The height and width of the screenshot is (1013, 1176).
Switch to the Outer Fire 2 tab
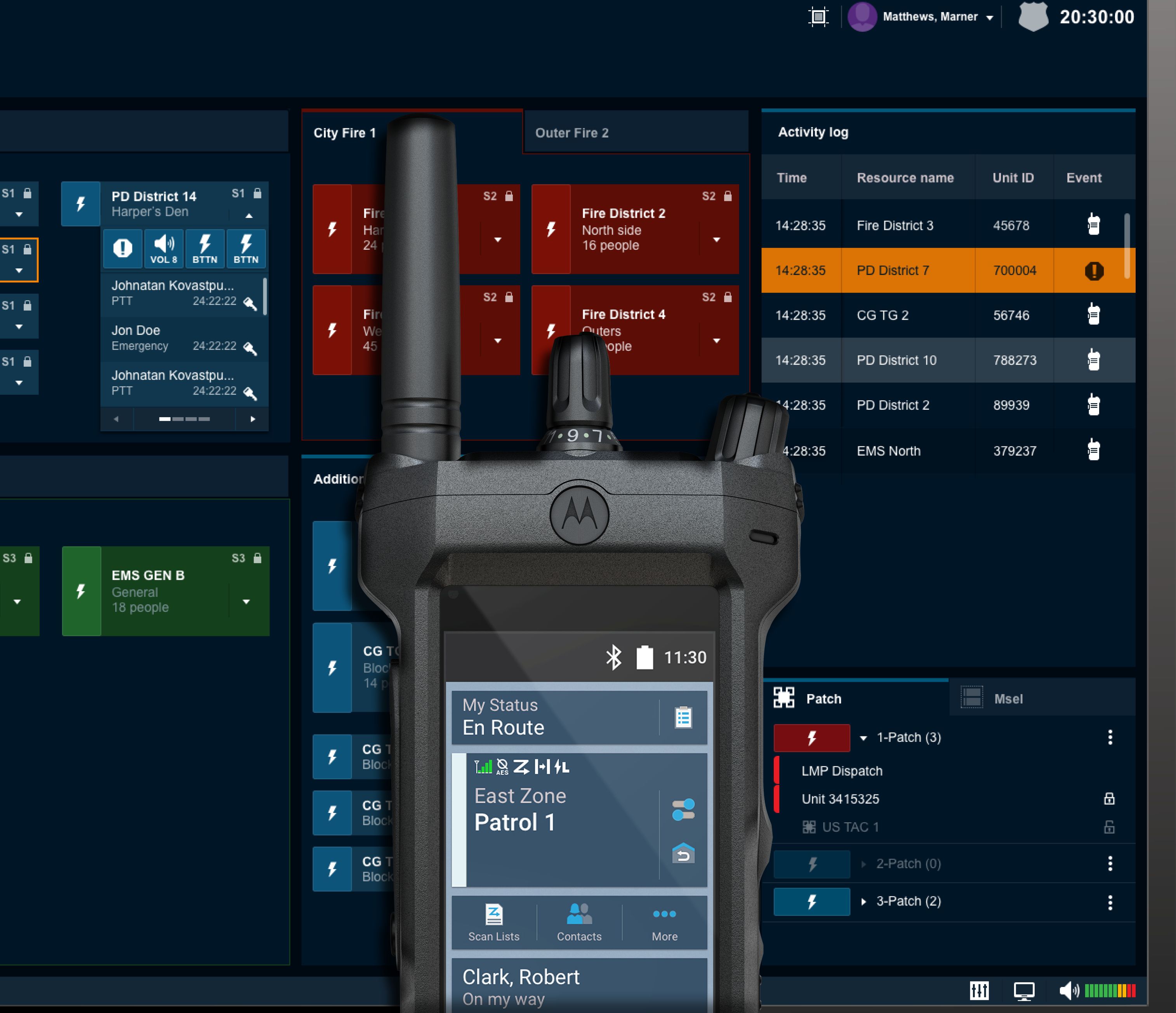571,133
